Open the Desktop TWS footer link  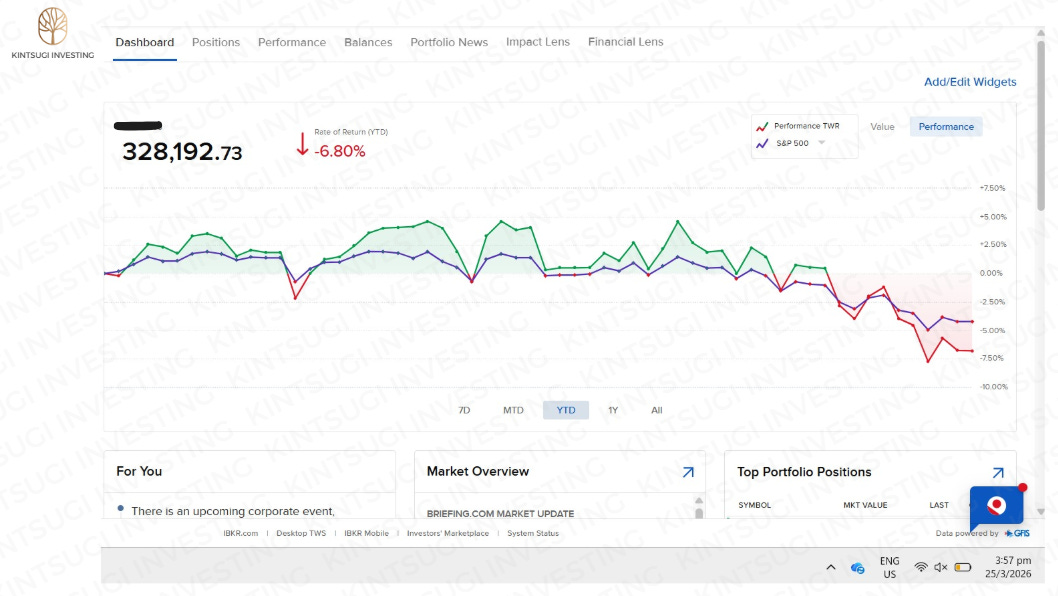301,533
